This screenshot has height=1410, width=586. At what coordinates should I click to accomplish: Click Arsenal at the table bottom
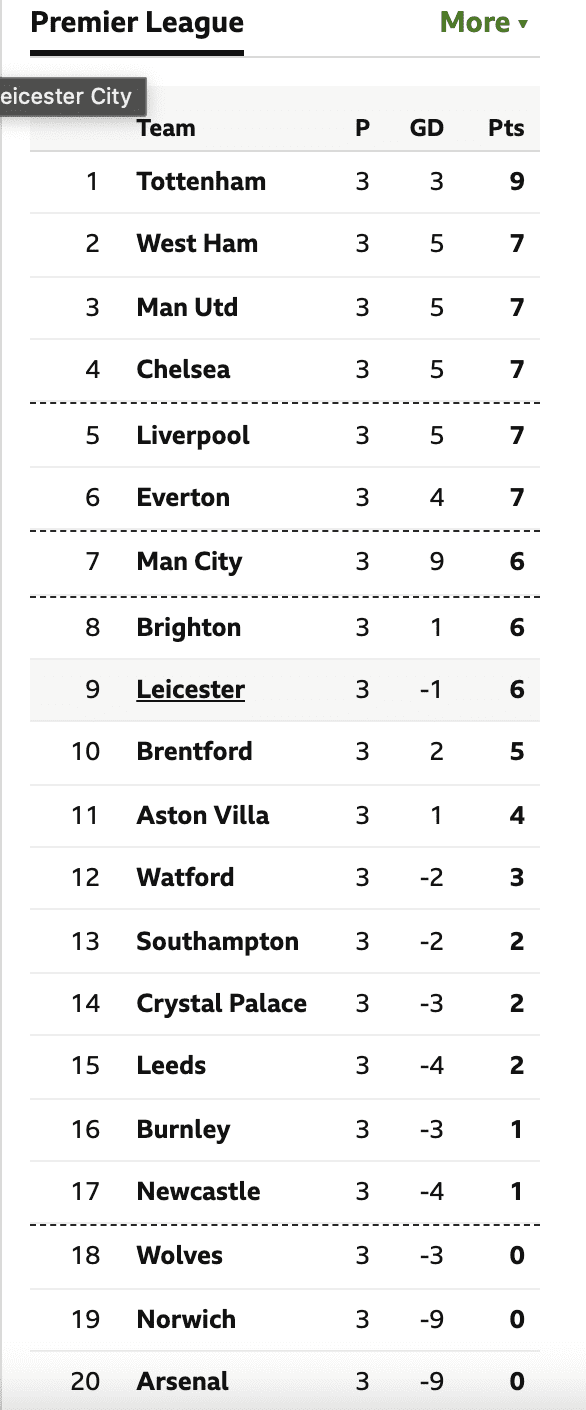coord(183,1381)
